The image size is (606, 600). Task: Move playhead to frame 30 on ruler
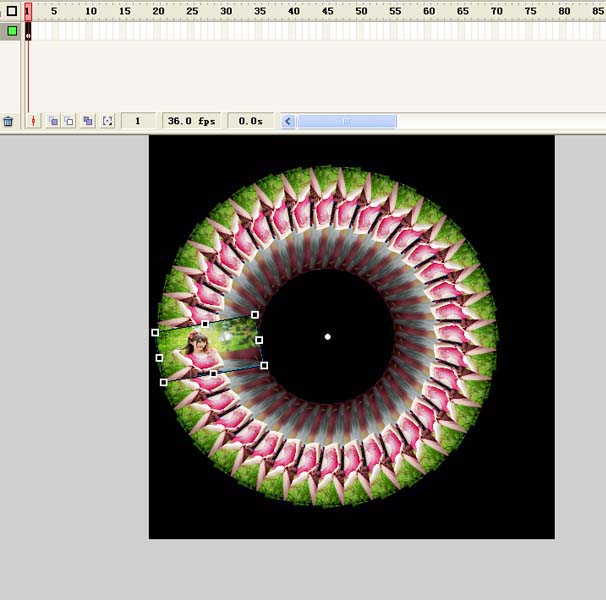(x=226, y=11)
